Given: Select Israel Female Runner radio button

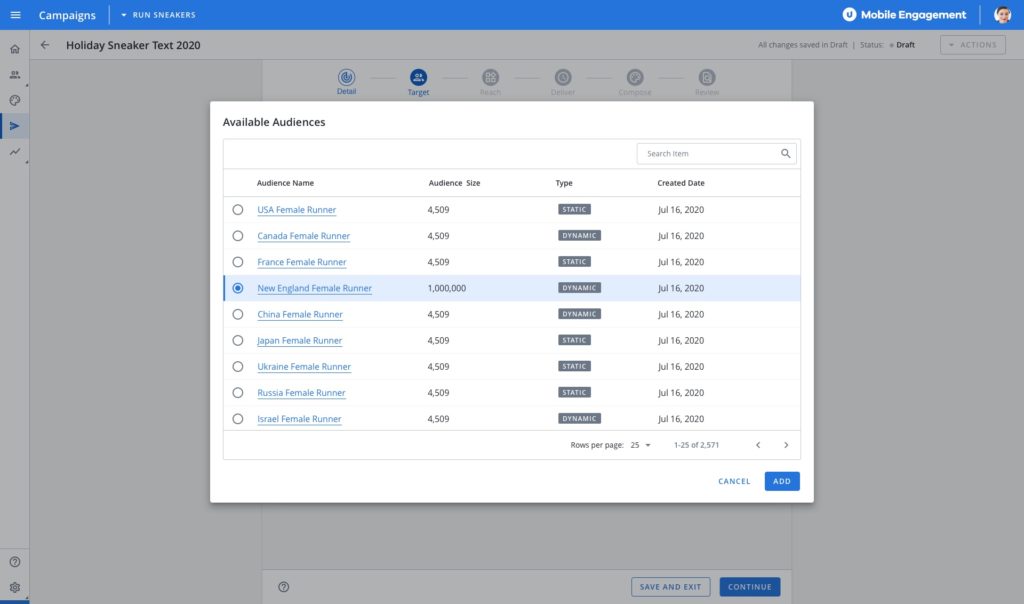Looking at the screenshot, I should pos(238,419).
